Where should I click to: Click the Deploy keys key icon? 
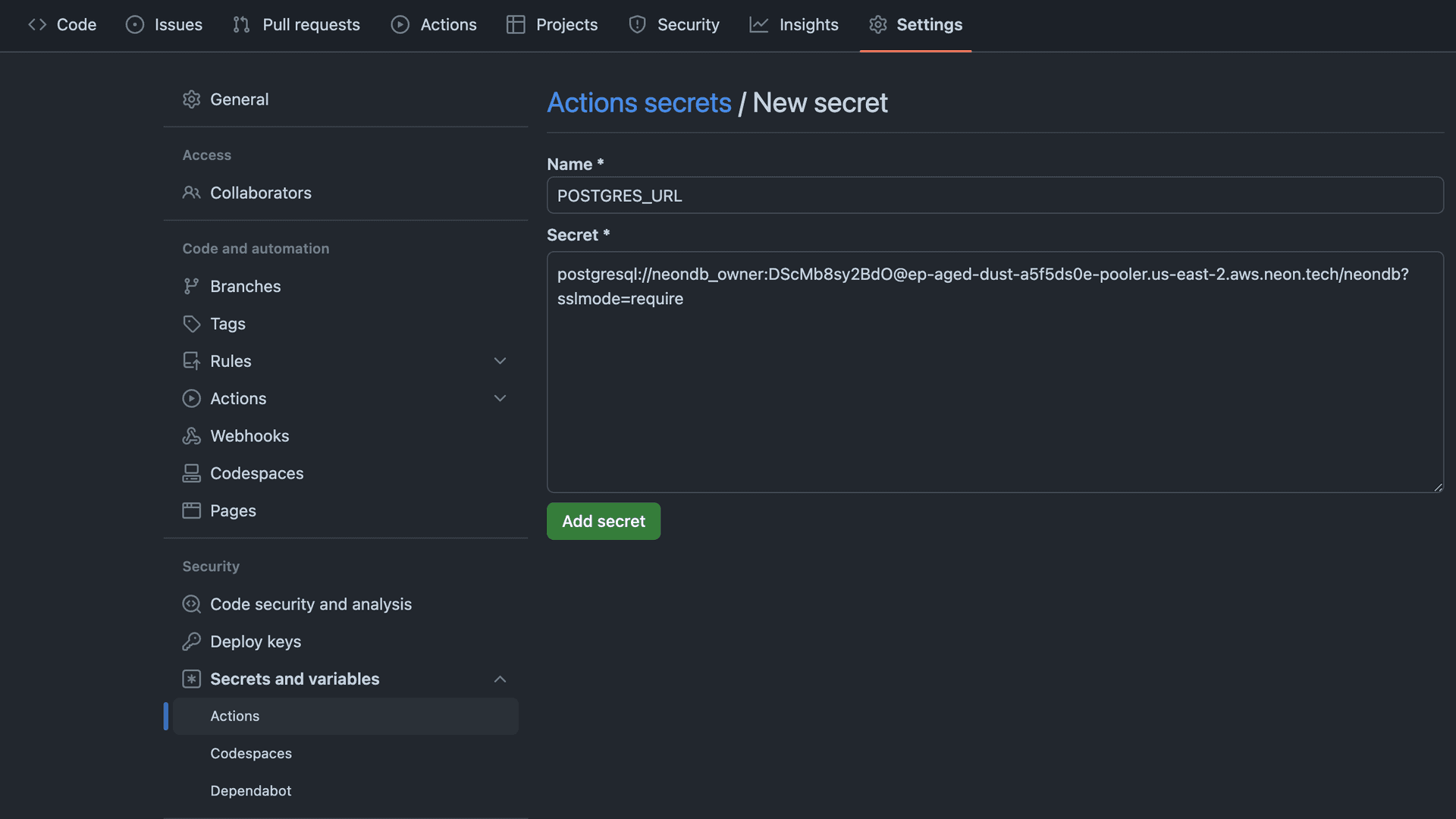point(191,642)
